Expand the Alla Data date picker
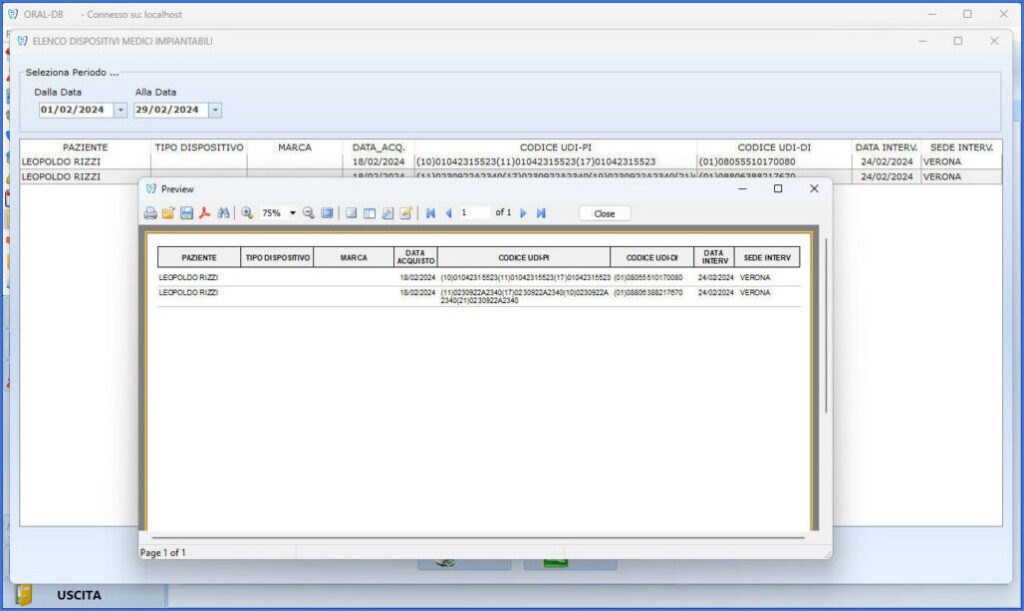 point(215,110)
